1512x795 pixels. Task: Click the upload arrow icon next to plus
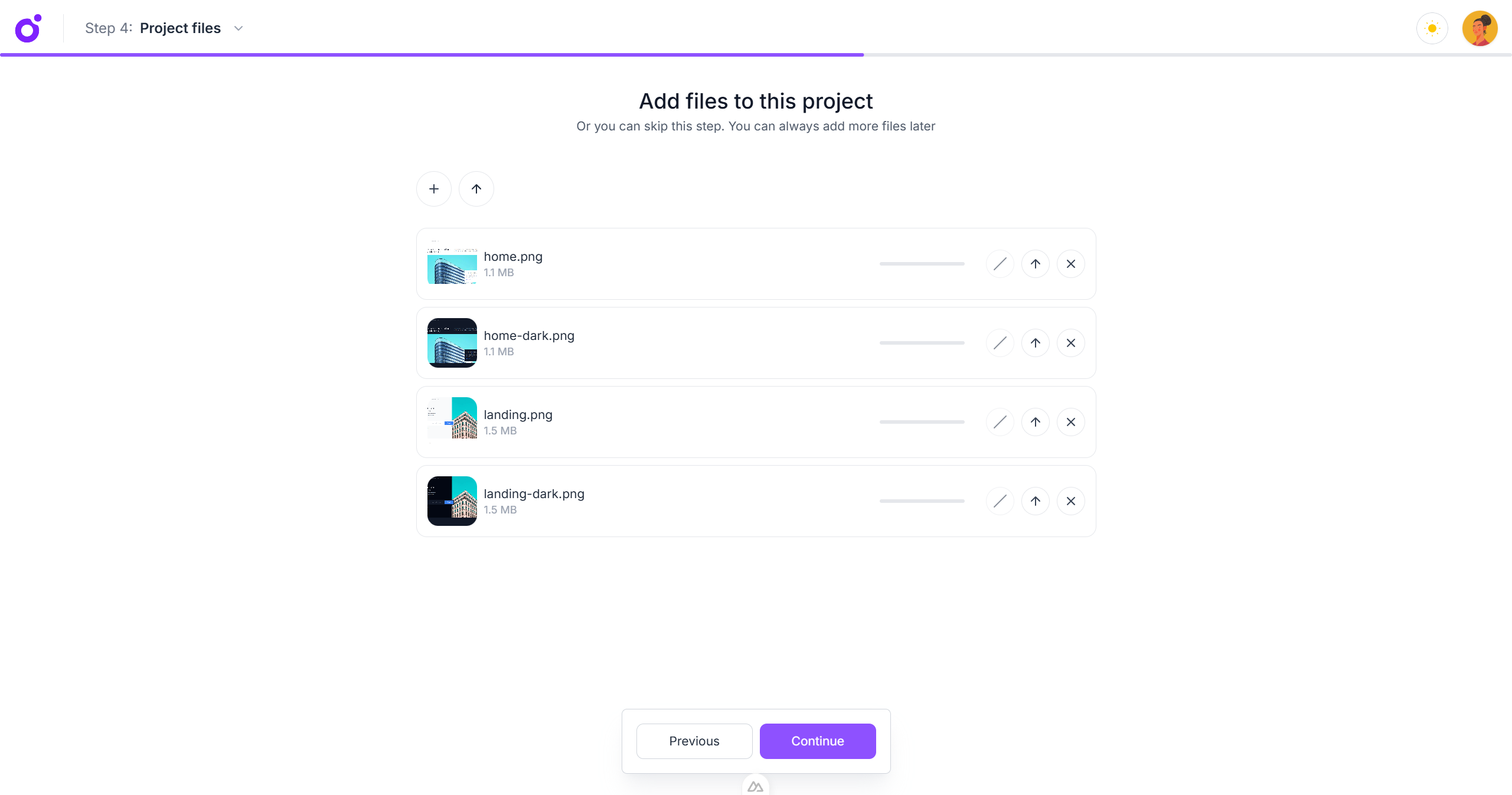tap(476, 188)
